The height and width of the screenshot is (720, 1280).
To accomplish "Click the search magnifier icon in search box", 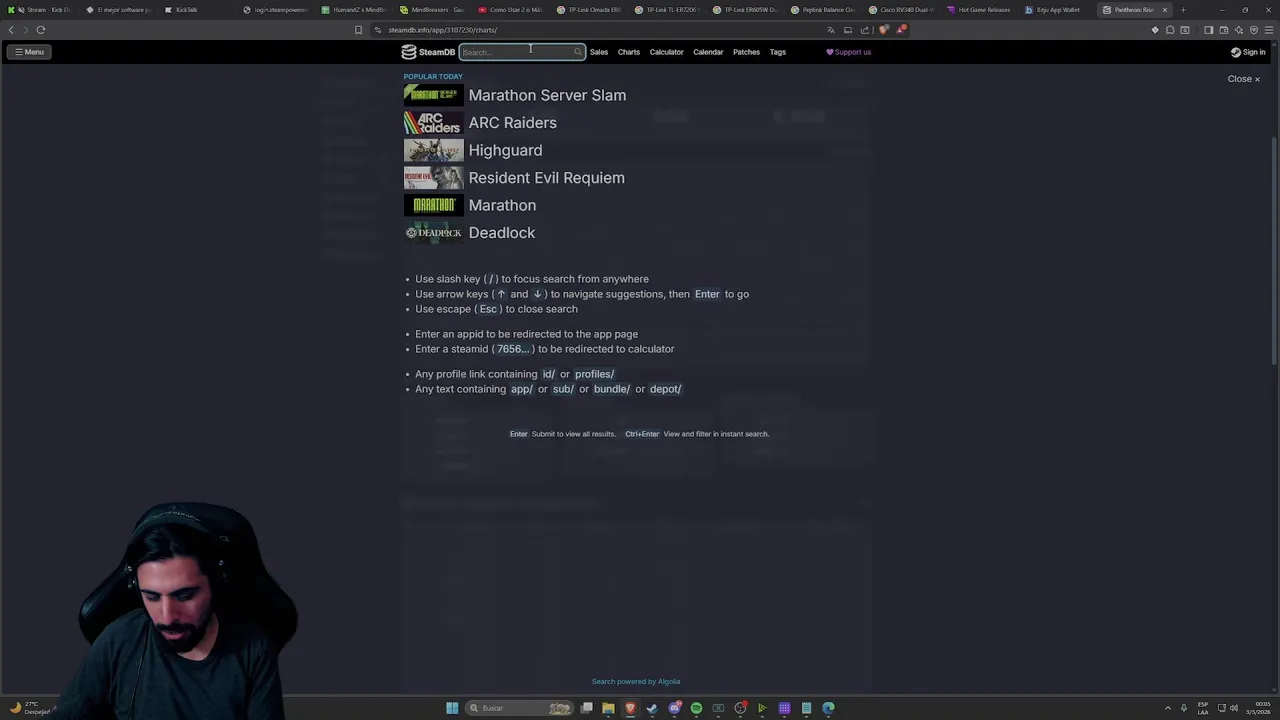I will (x=577, y=52).
